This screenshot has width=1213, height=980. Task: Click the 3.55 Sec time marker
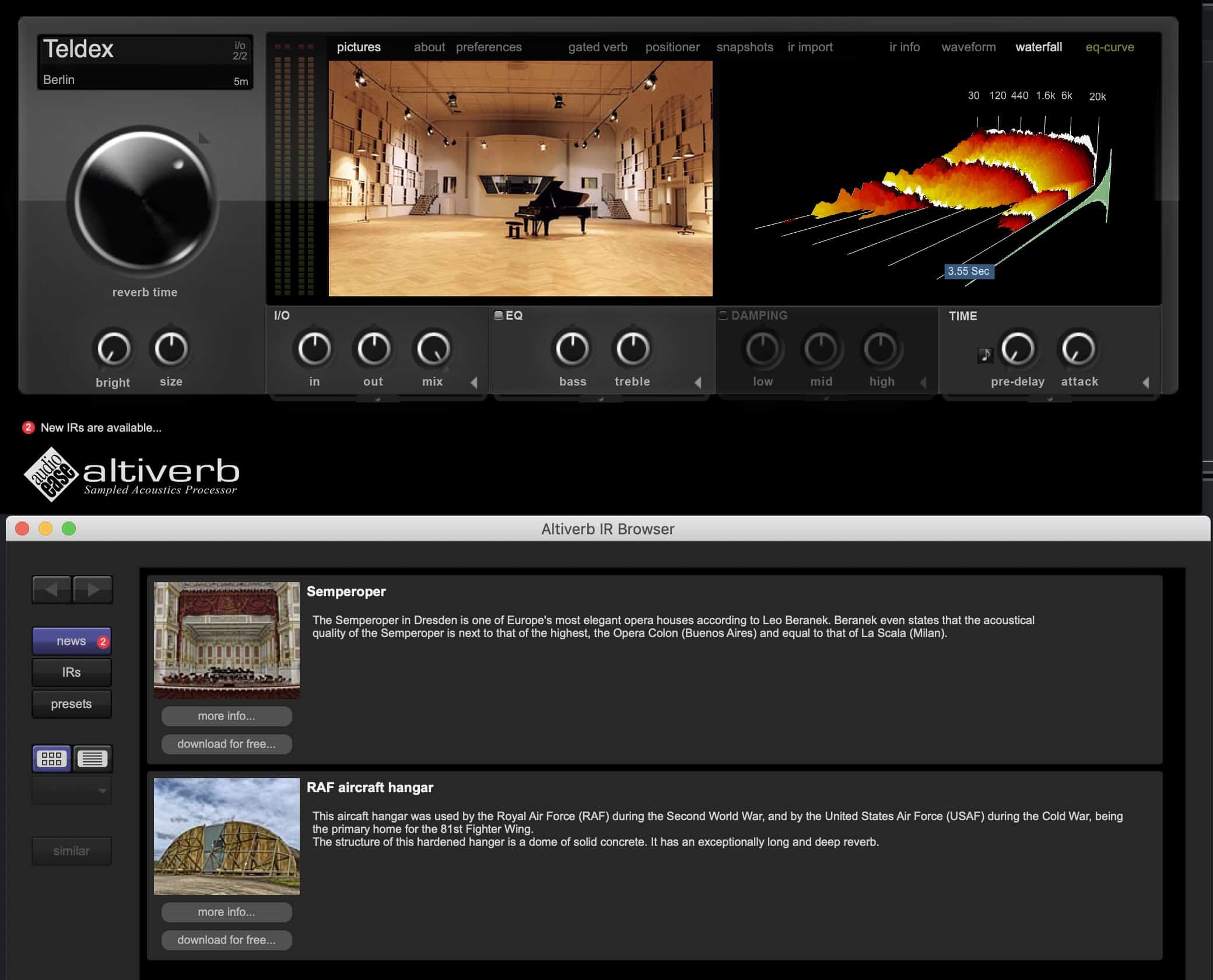969,271
